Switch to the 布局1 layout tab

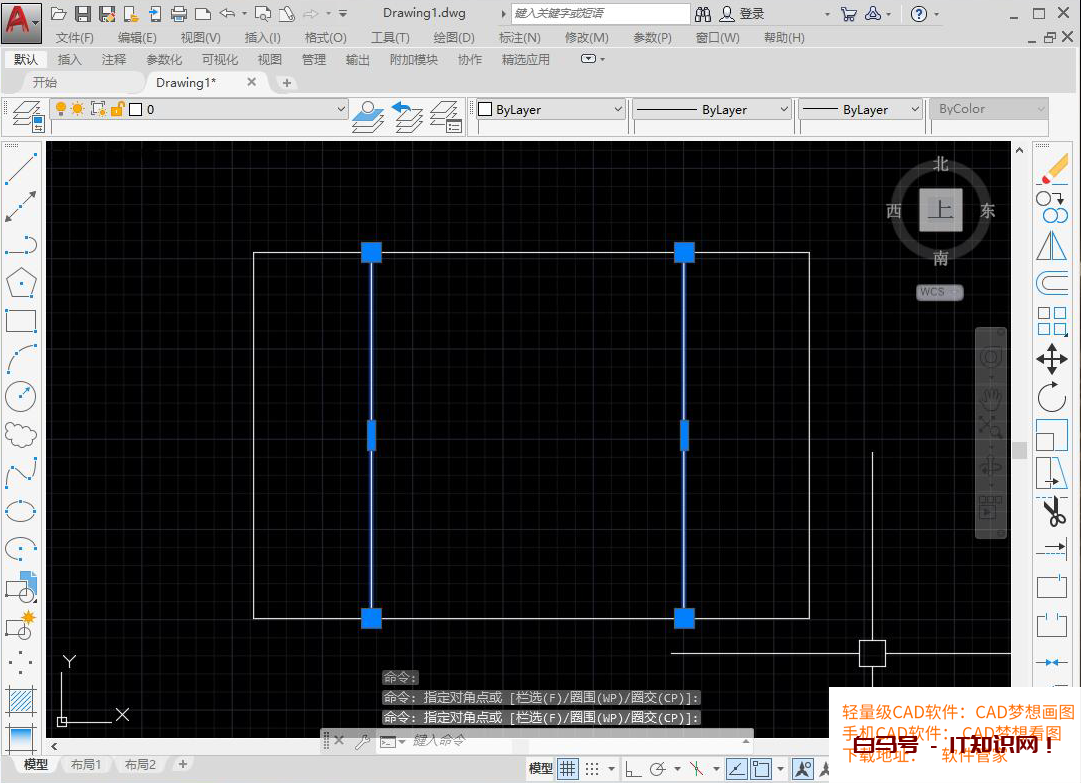tap(86, 763)
